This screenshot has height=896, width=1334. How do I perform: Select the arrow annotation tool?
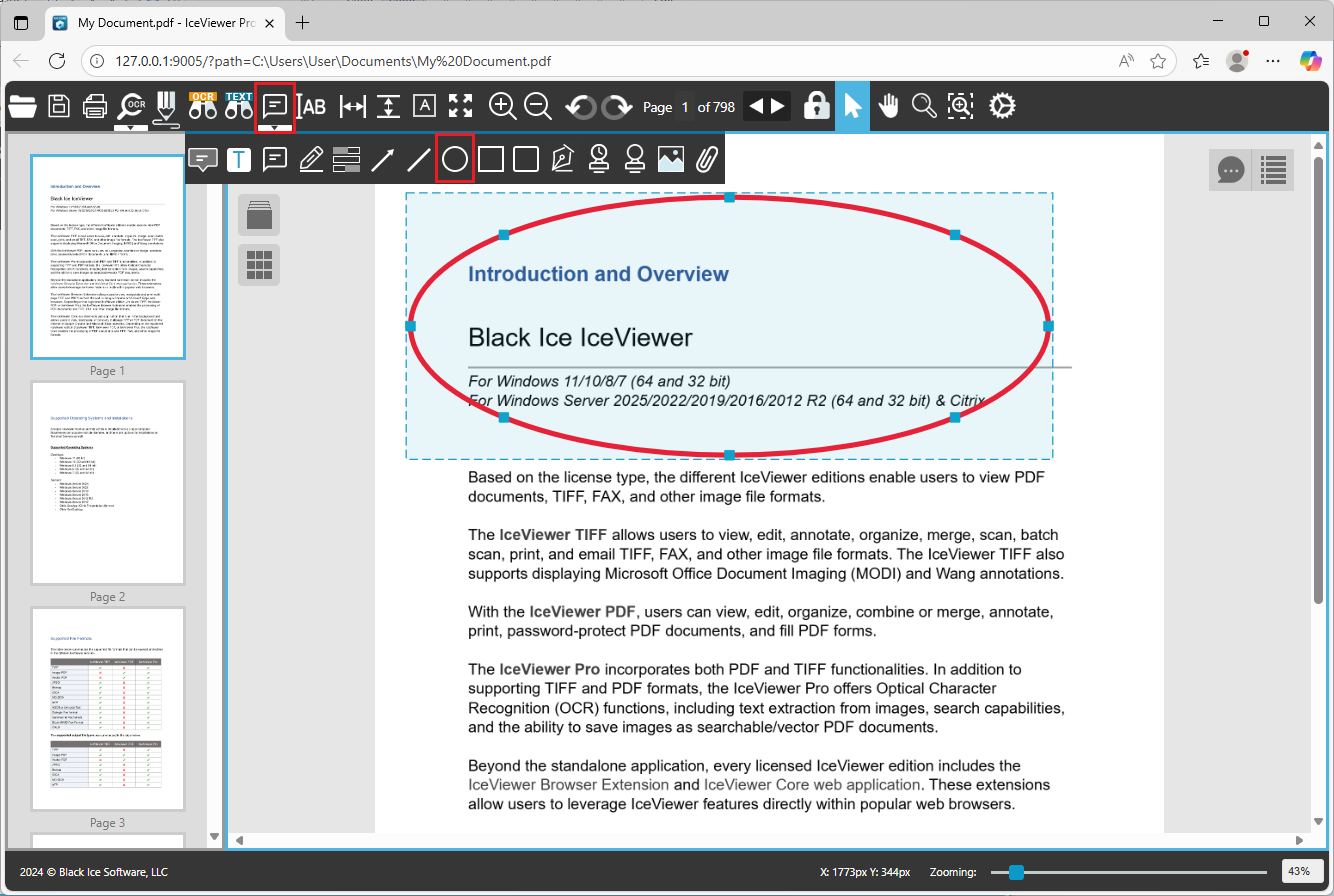(x=383, y=160)
